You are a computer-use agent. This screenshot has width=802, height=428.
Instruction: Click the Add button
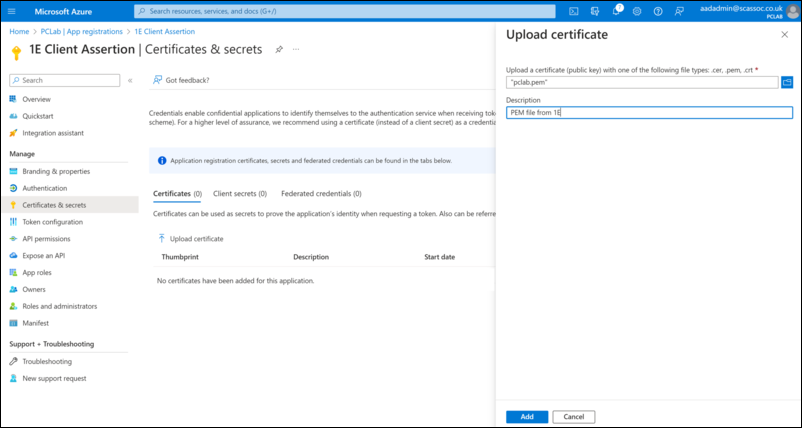pos(526,416)
